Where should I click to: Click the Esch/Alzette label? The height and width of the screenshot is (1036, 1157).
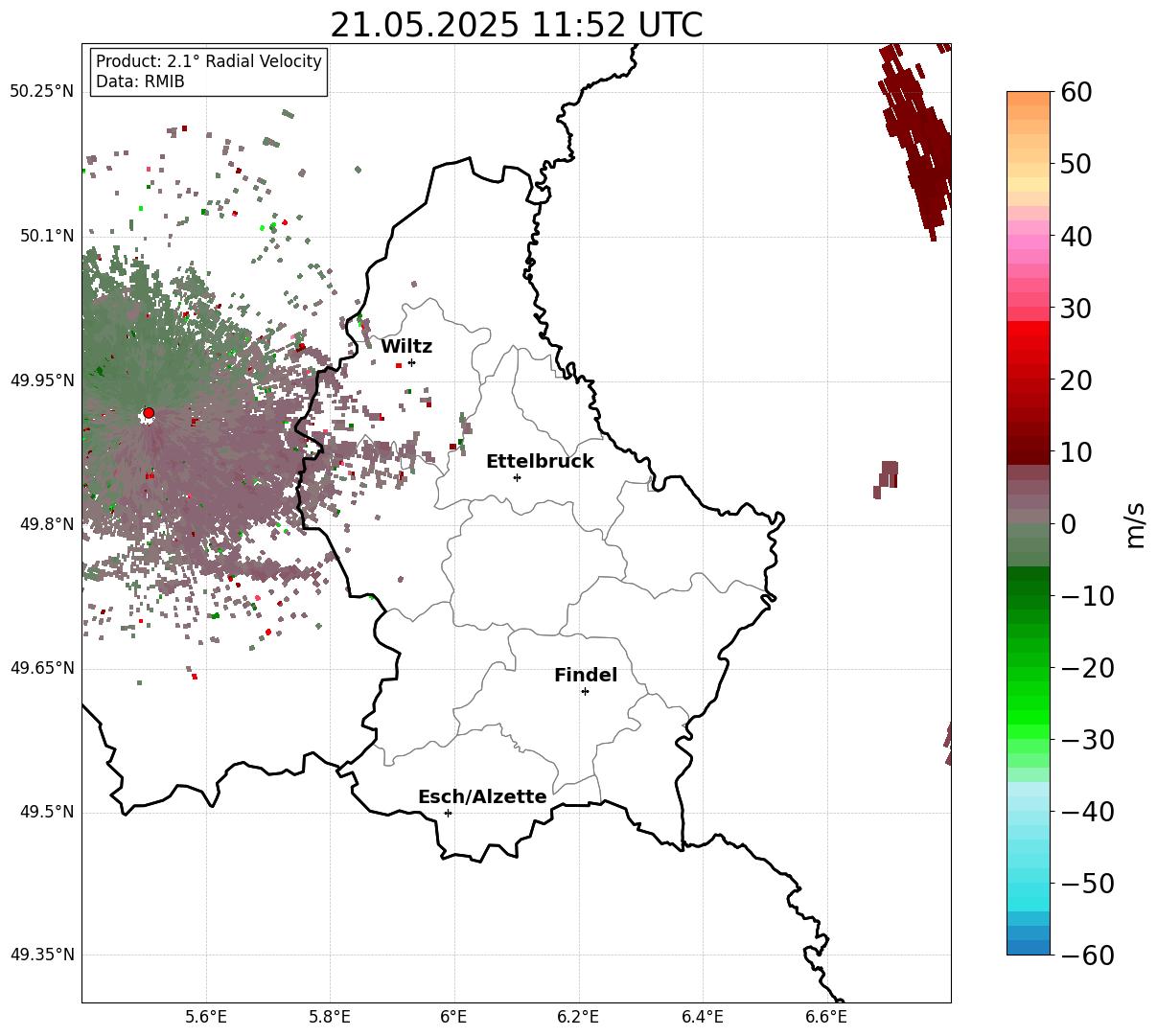[x=482, y=797]
